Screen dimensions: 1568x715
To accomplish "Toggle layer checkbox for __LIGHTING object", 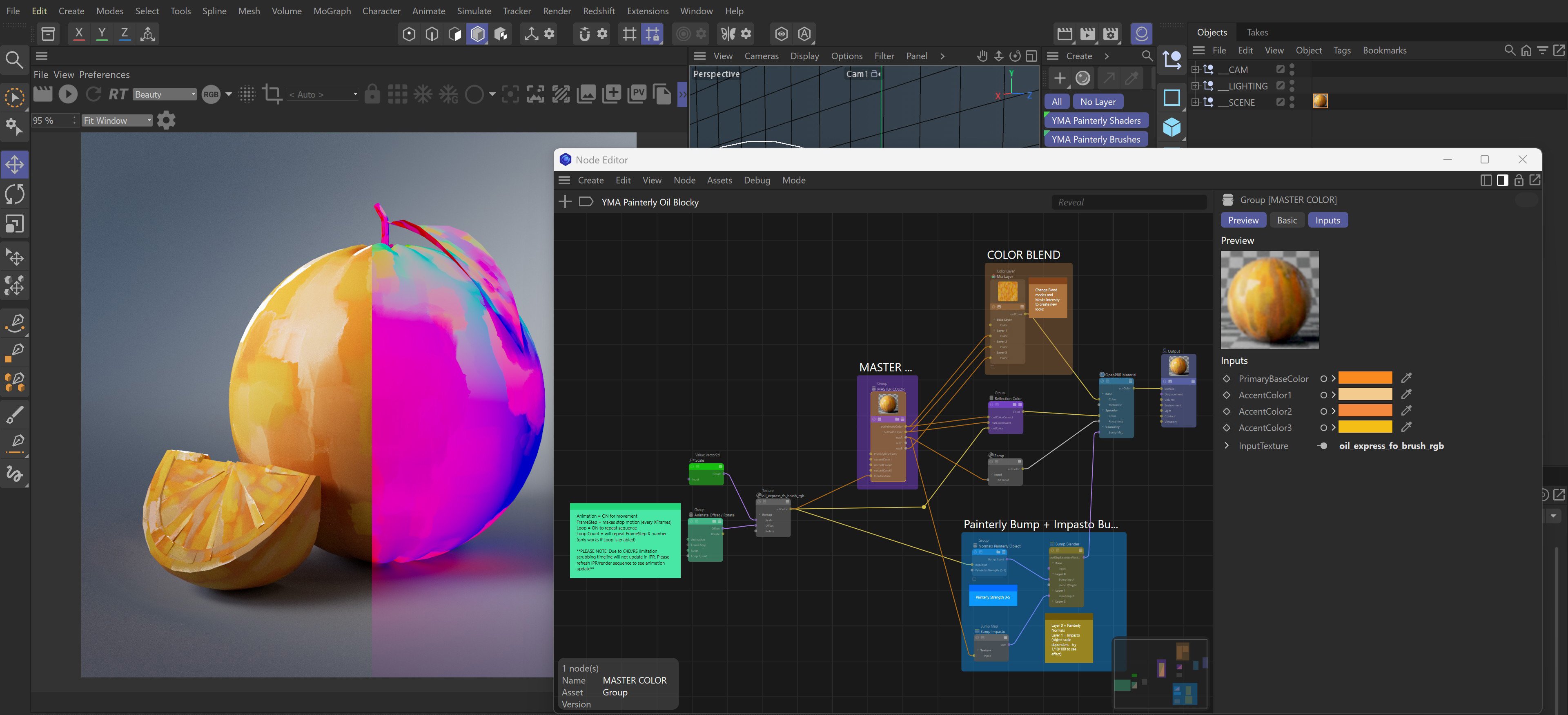I will pos(1281,86).
